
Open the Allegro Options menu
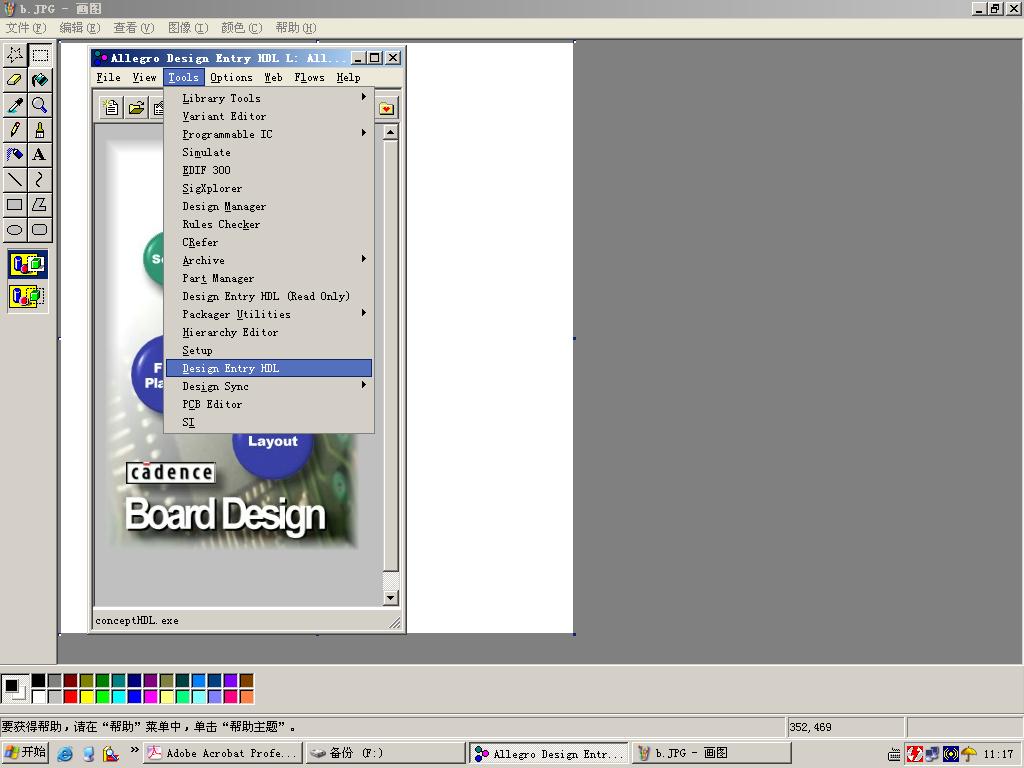point(231,77)
